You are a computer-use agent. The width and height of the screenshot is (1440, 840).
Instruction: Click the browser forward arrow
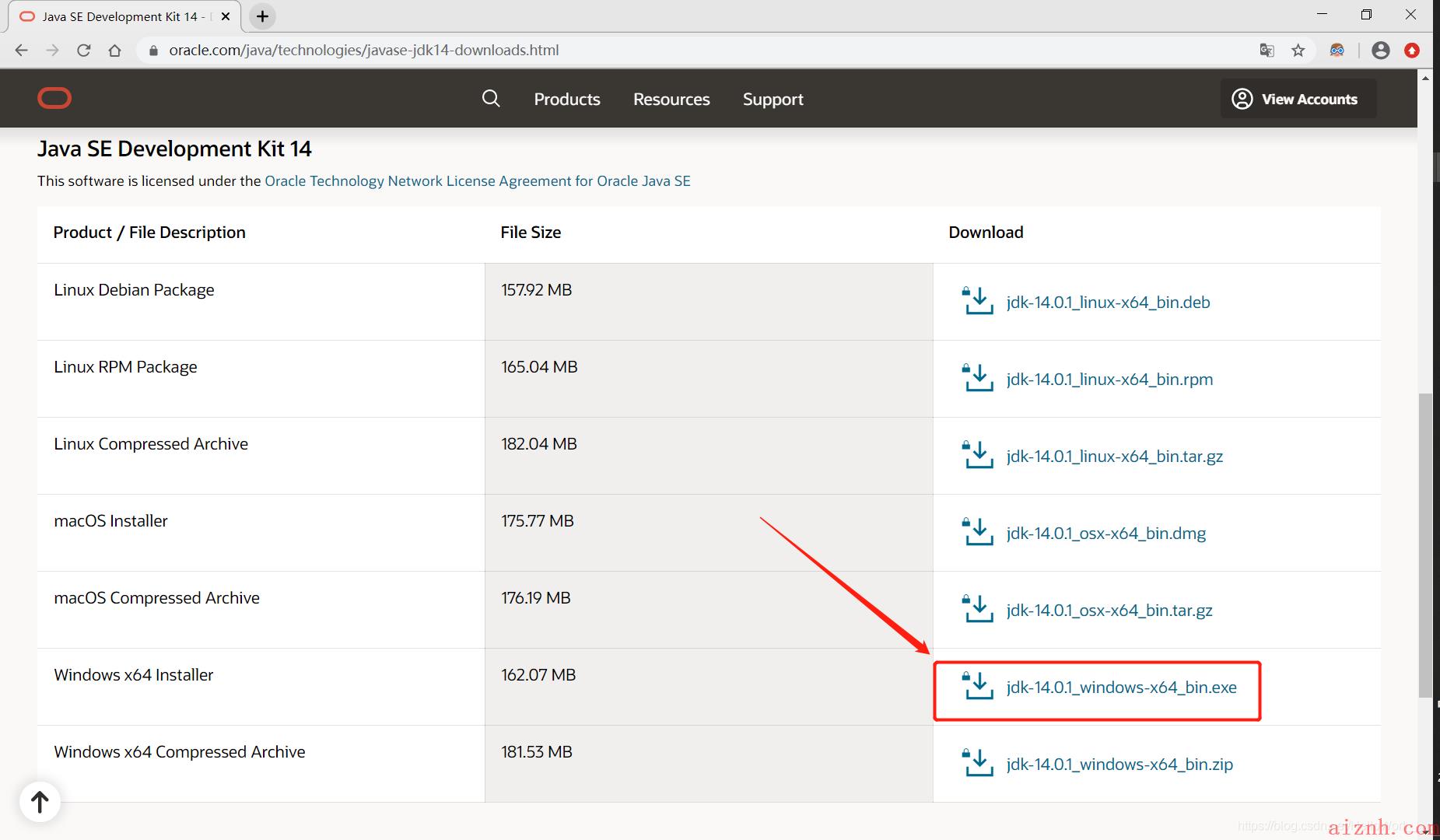click(x=52, y=51)
